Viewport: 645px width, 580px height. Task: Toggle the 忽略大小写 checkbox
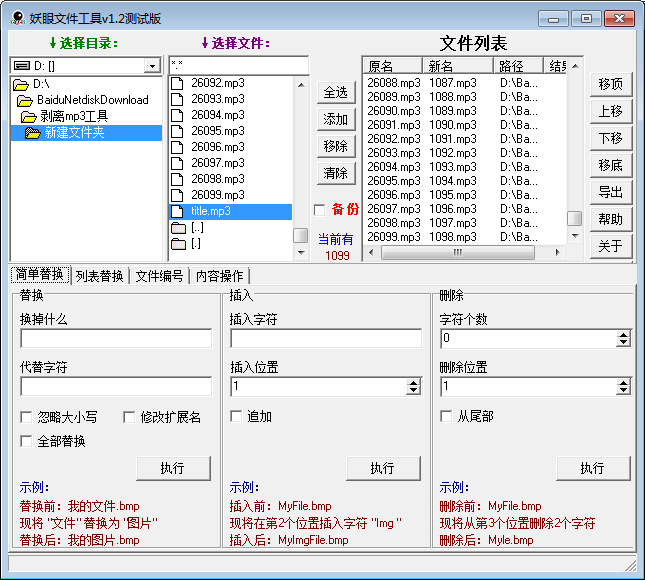[x=26, y=418]
